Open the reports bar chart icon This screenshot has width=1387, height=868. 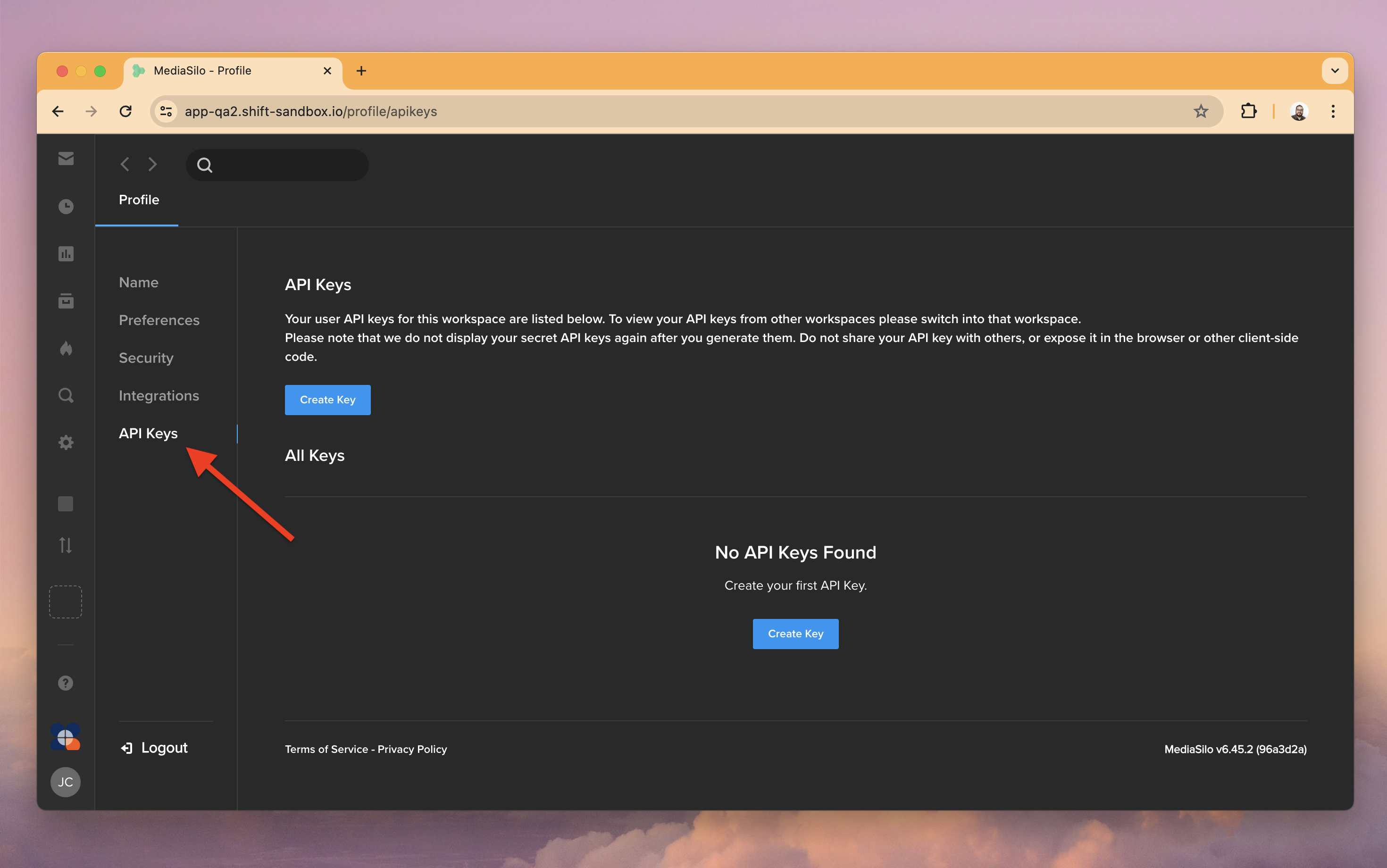coord(66,253)
